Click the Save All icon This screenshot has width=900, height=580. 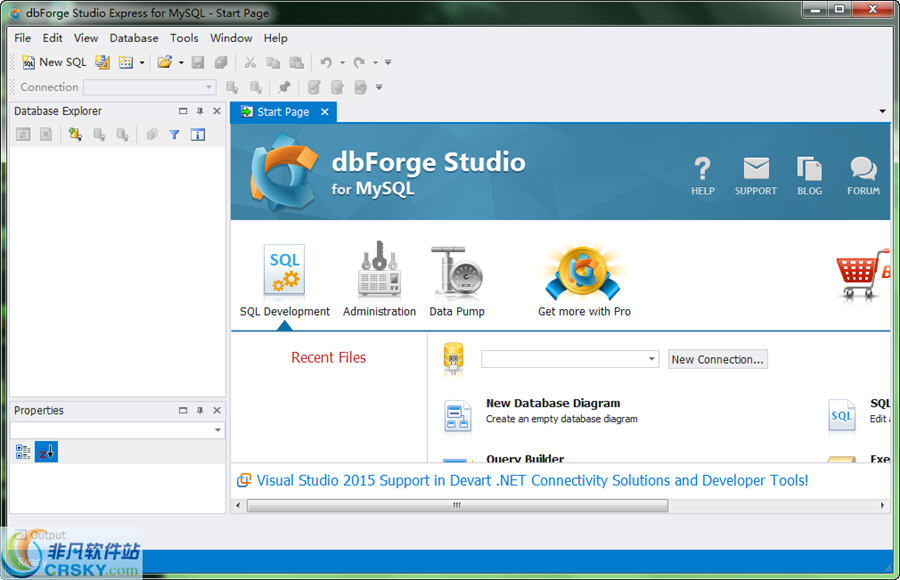pyautogui.click(x=221, y=62)
